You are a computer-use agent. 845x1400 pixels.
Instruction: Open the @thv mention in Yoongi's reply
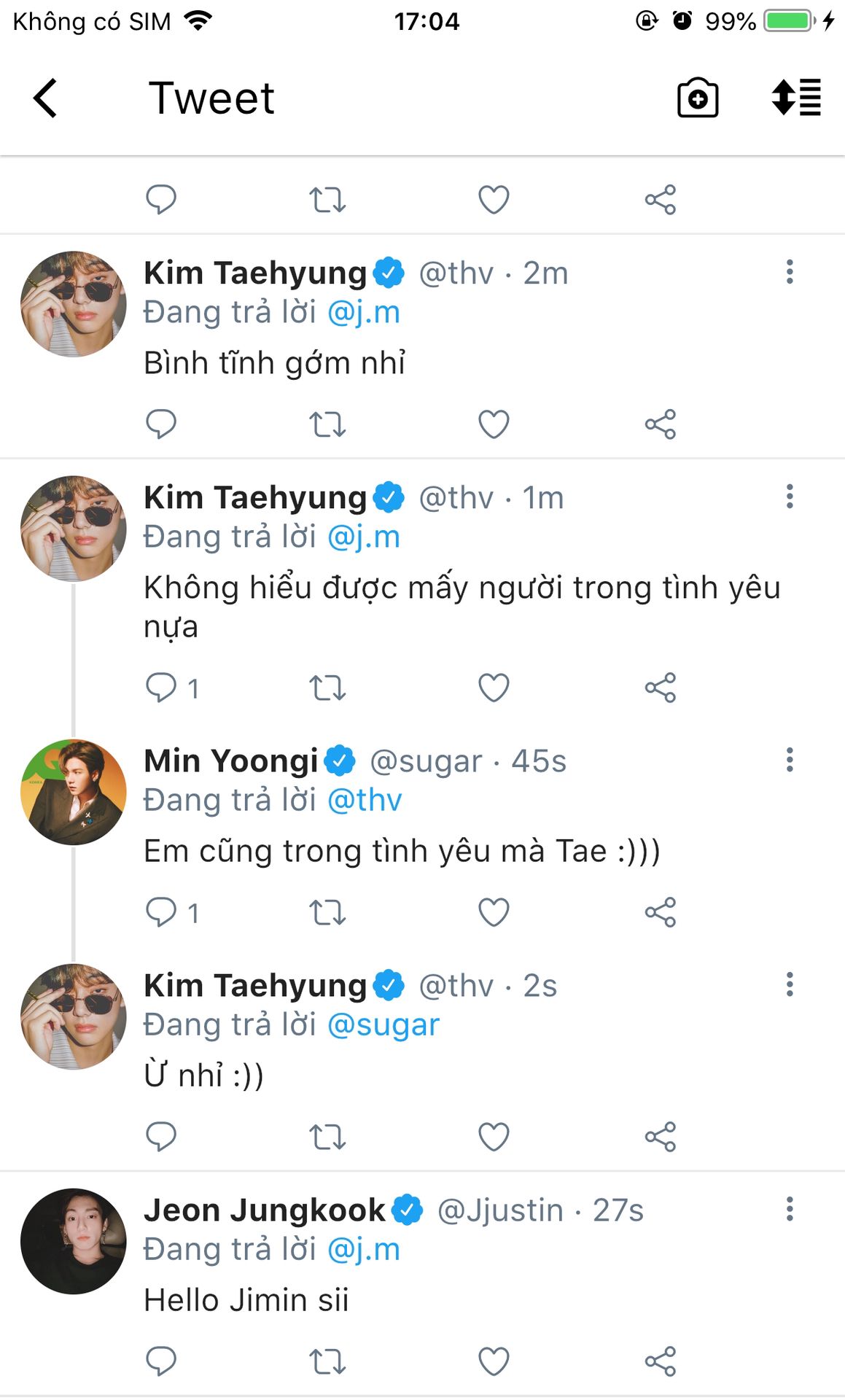[x=365, y=800]
